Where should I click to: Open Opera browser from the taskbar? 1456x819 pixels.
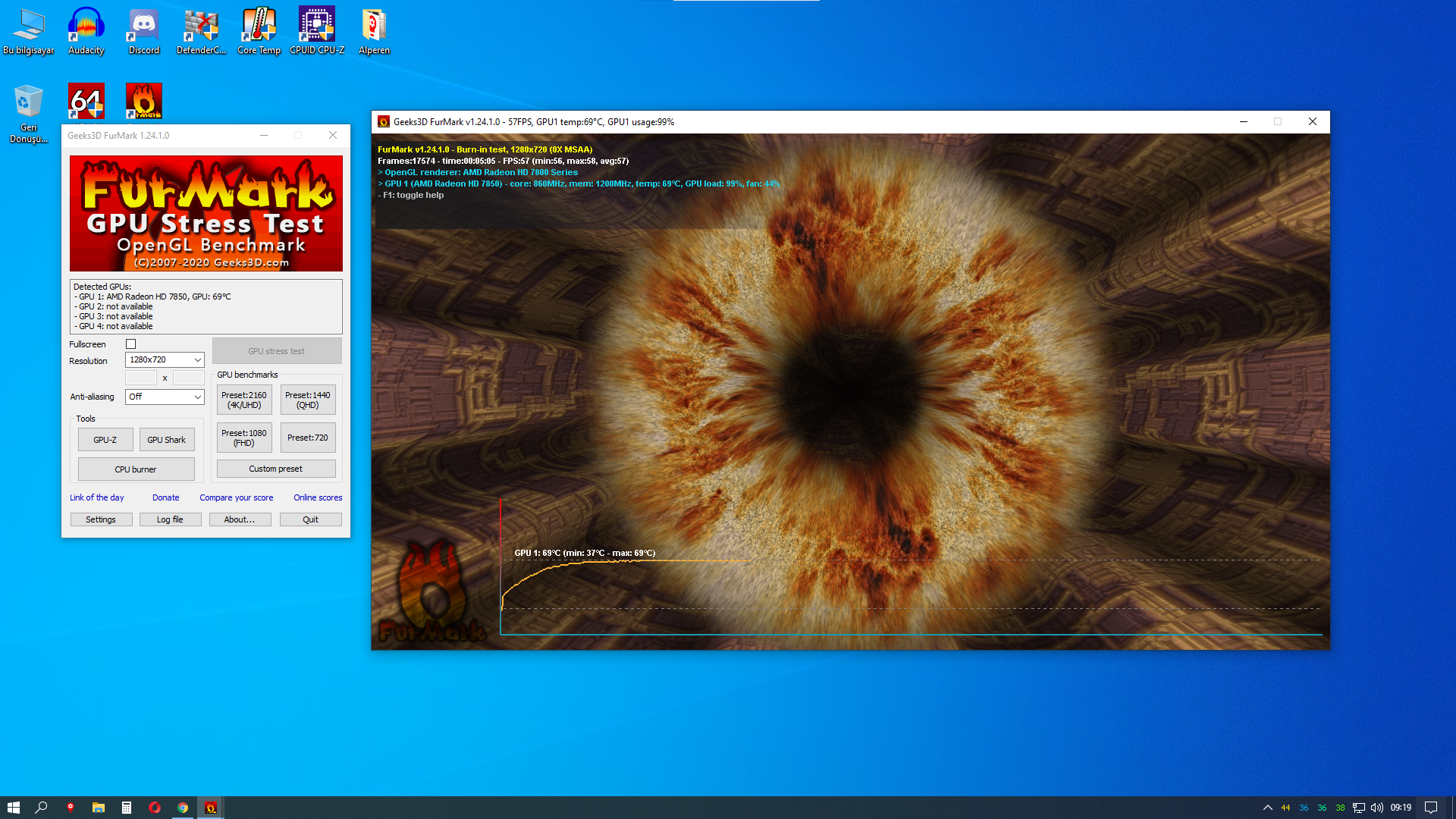coord(155,808)
